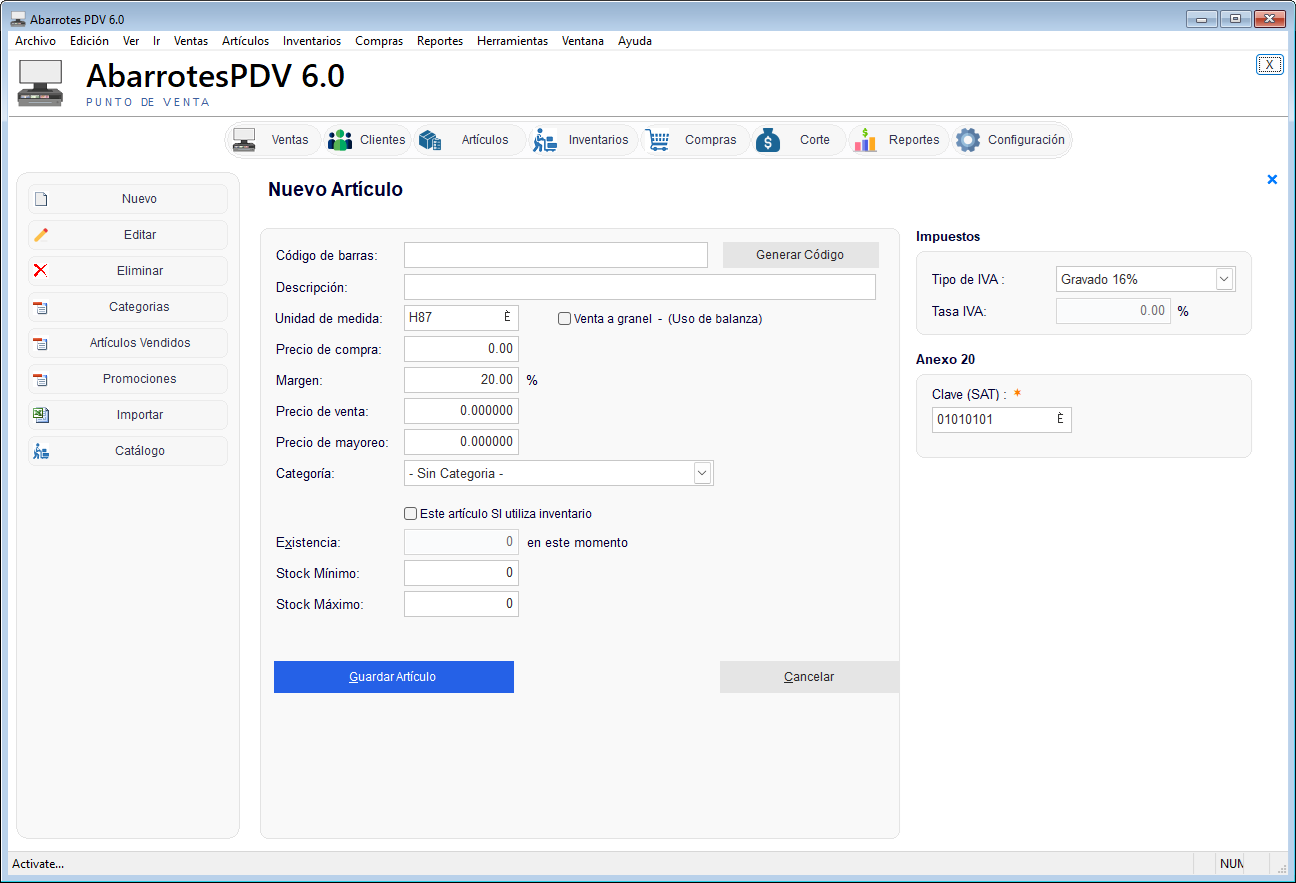The width and height of the screenshot is (1296, 883).
Task: Click the 'Impuestos' section heading
Action: coord(948,237)
